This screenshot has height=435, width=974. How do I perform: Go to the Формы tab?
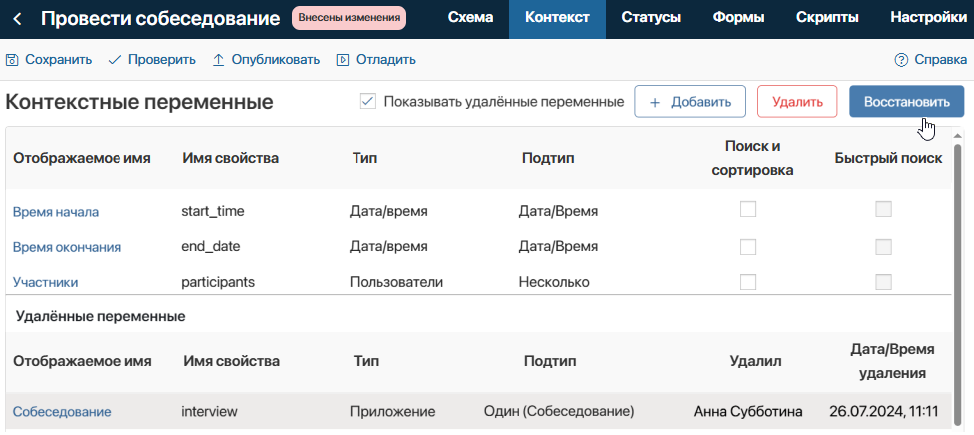[x=738, y=19]
